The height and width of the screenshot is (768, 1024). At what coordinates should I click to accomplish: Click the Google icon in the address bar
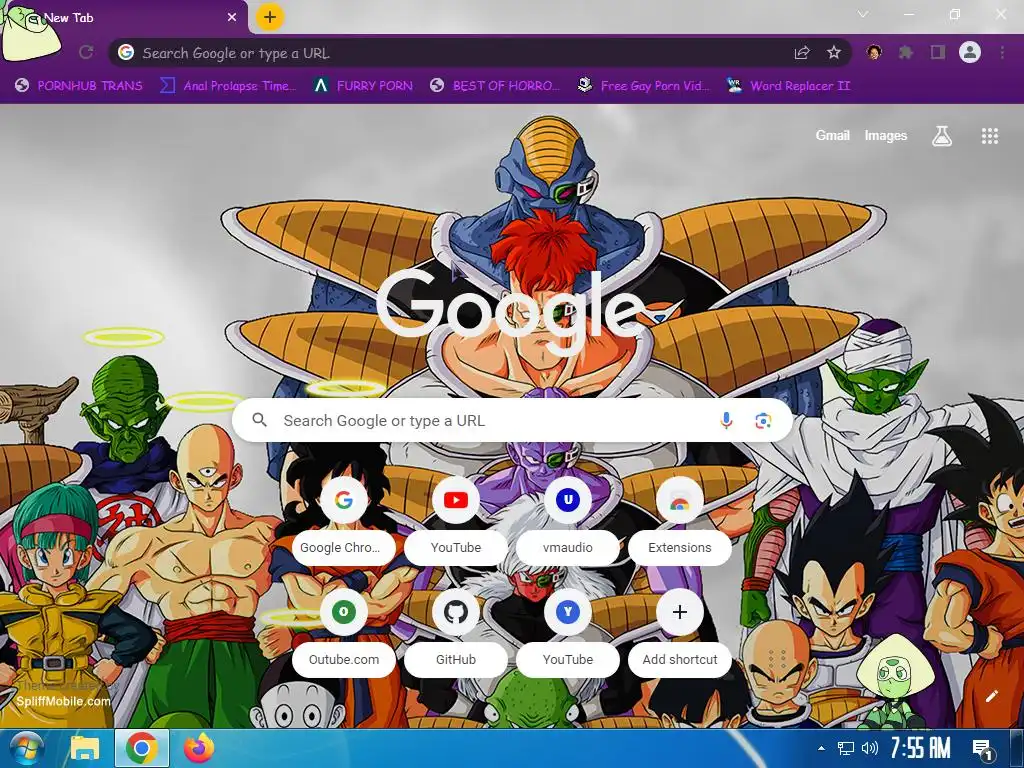coord(126,52)
